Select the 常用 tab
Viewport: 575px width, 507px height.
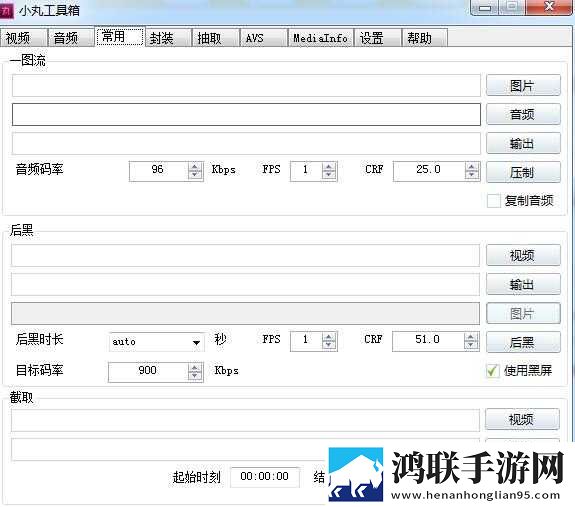(x=120, y=36)
